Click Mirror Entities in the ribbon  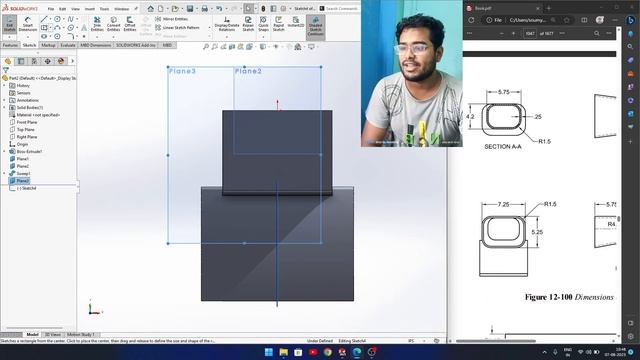(171, 19)
